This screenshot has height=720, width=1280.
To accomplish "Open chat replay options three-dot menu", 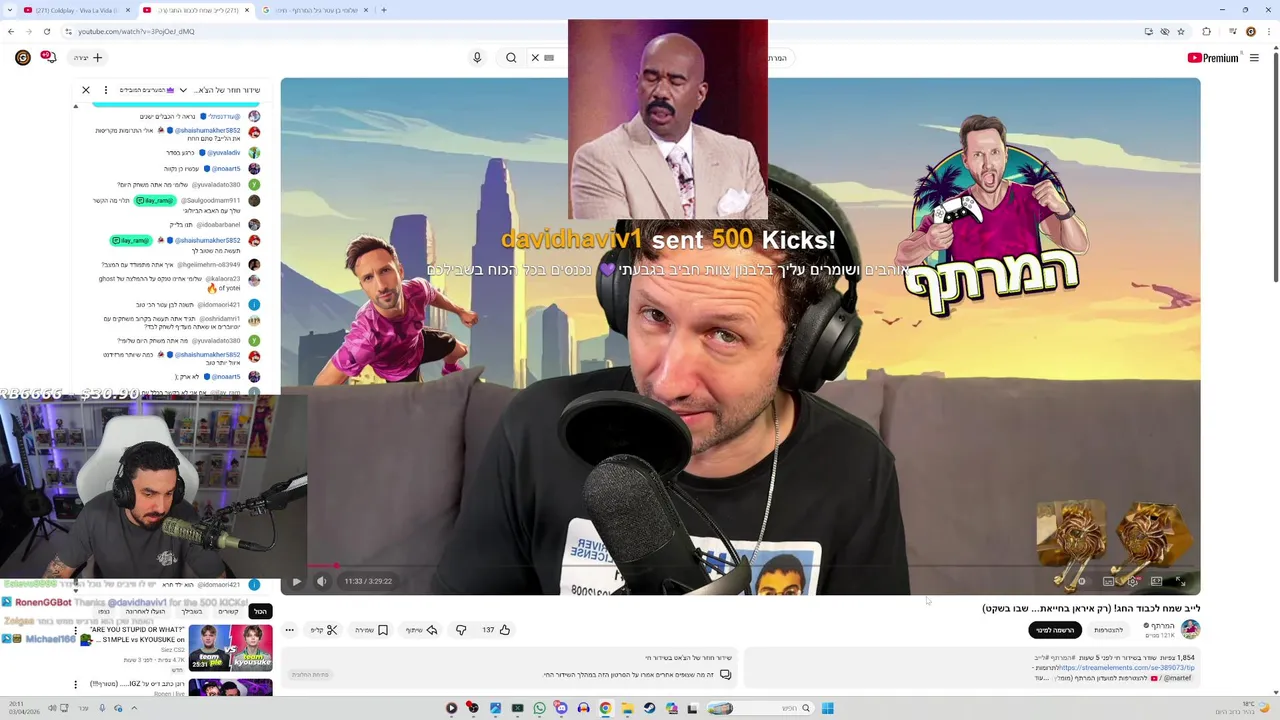I will pyautogui.click(x=106, y=90).
